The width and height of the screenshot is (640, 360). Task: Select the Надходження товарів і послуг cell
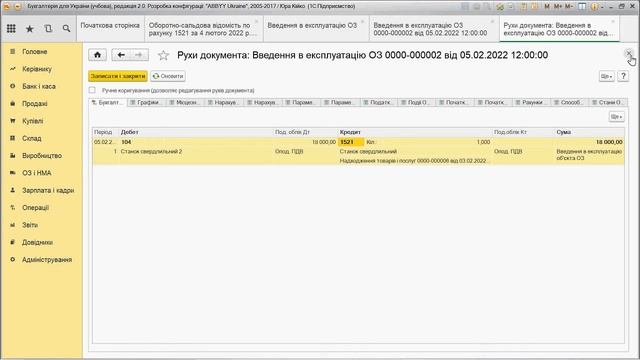(415, 161)
